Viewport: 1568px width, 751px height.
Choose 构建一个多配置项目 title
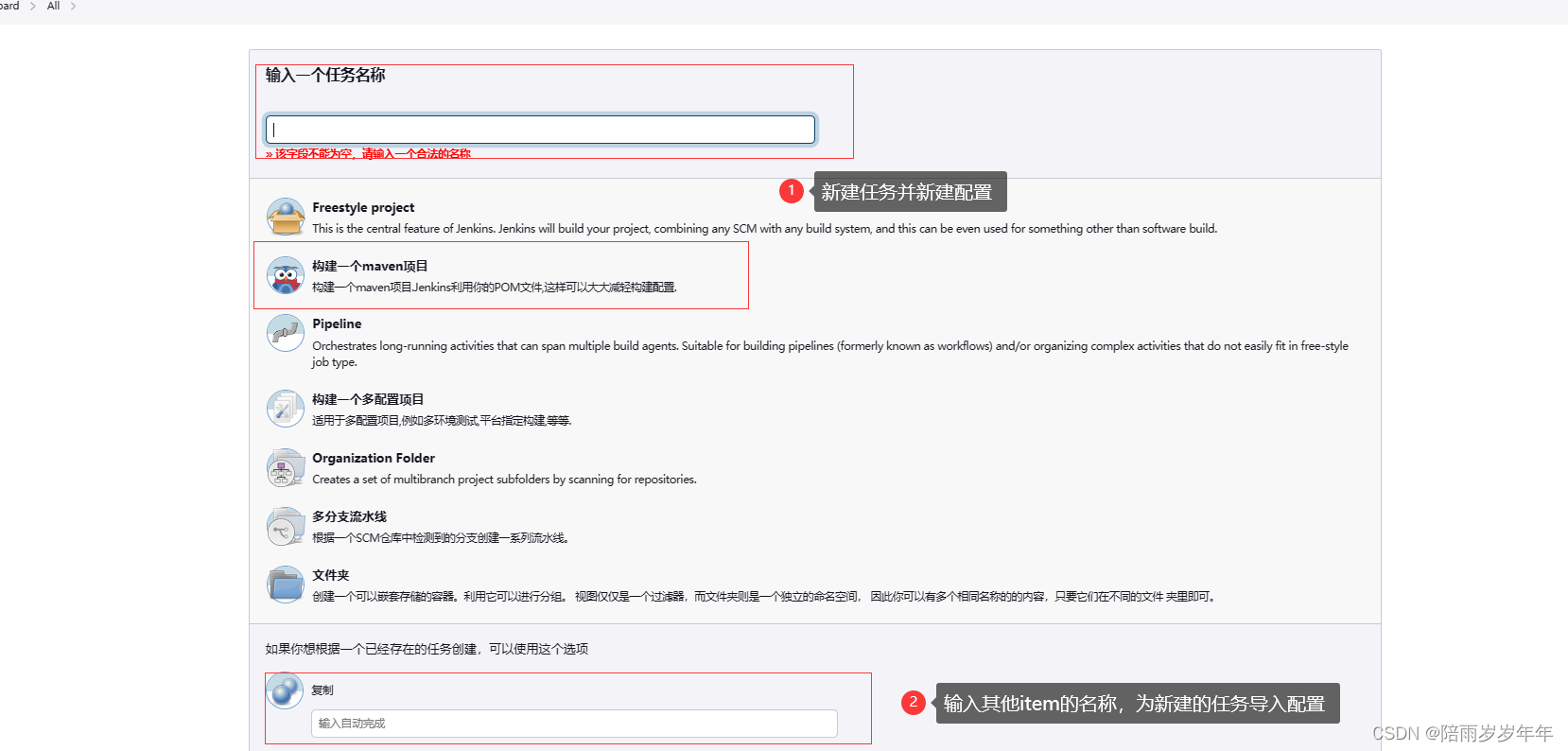coord(368,399)
